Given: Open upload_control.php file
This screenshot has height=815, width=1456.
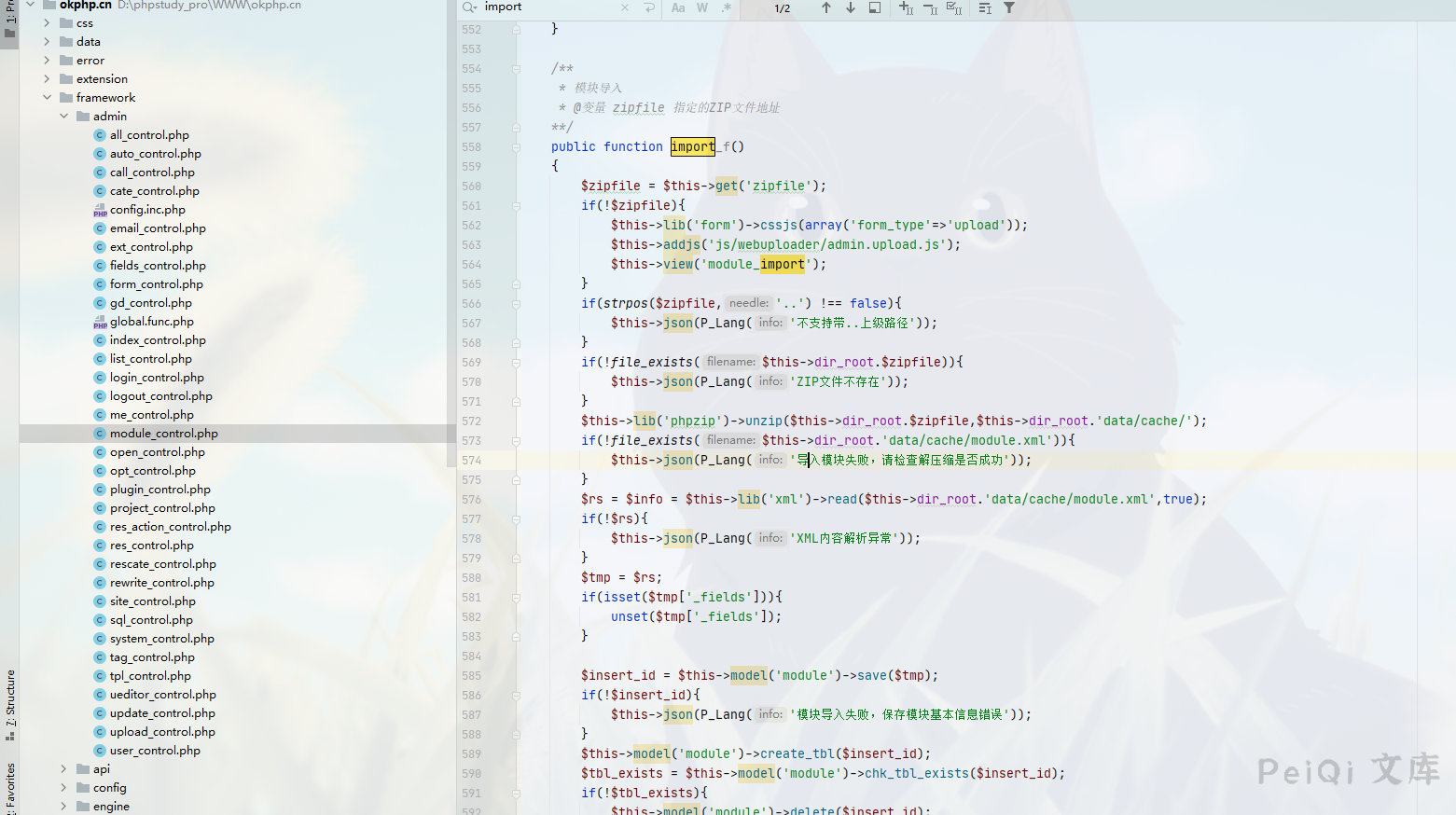Looking at the screenshot, I should tap(162, 732).
